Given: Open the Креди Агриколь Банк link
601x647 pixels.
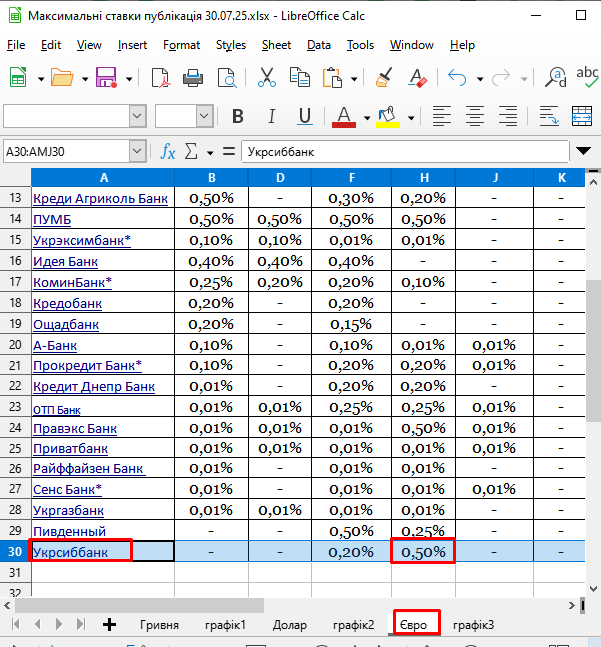Looking at the screenshot, I should pyautogui.click(x=100, y=198).
